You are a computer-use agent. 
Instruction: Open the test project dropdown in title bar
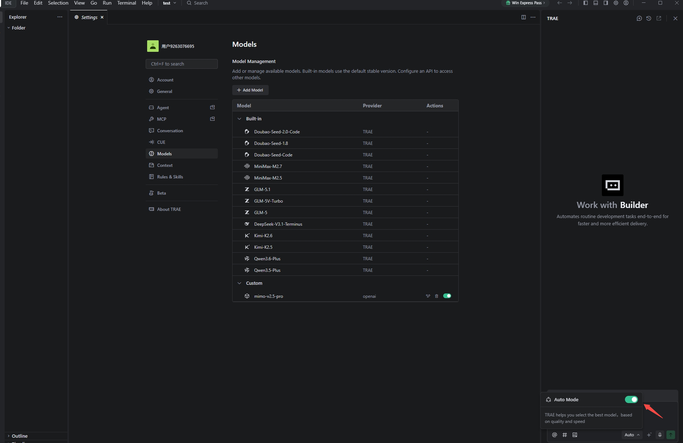(x=169, y=3)
